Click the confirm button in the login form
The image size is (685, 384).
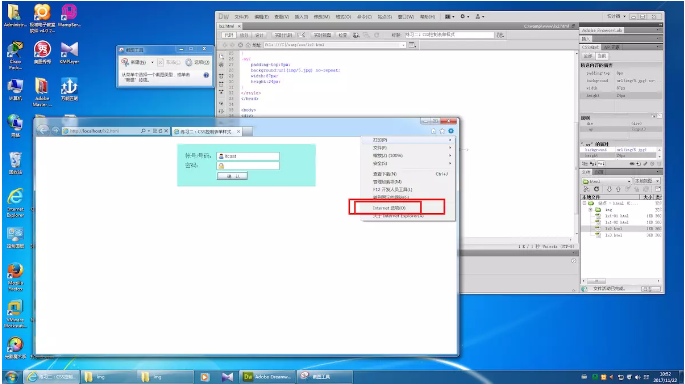(x=232, y=176)
